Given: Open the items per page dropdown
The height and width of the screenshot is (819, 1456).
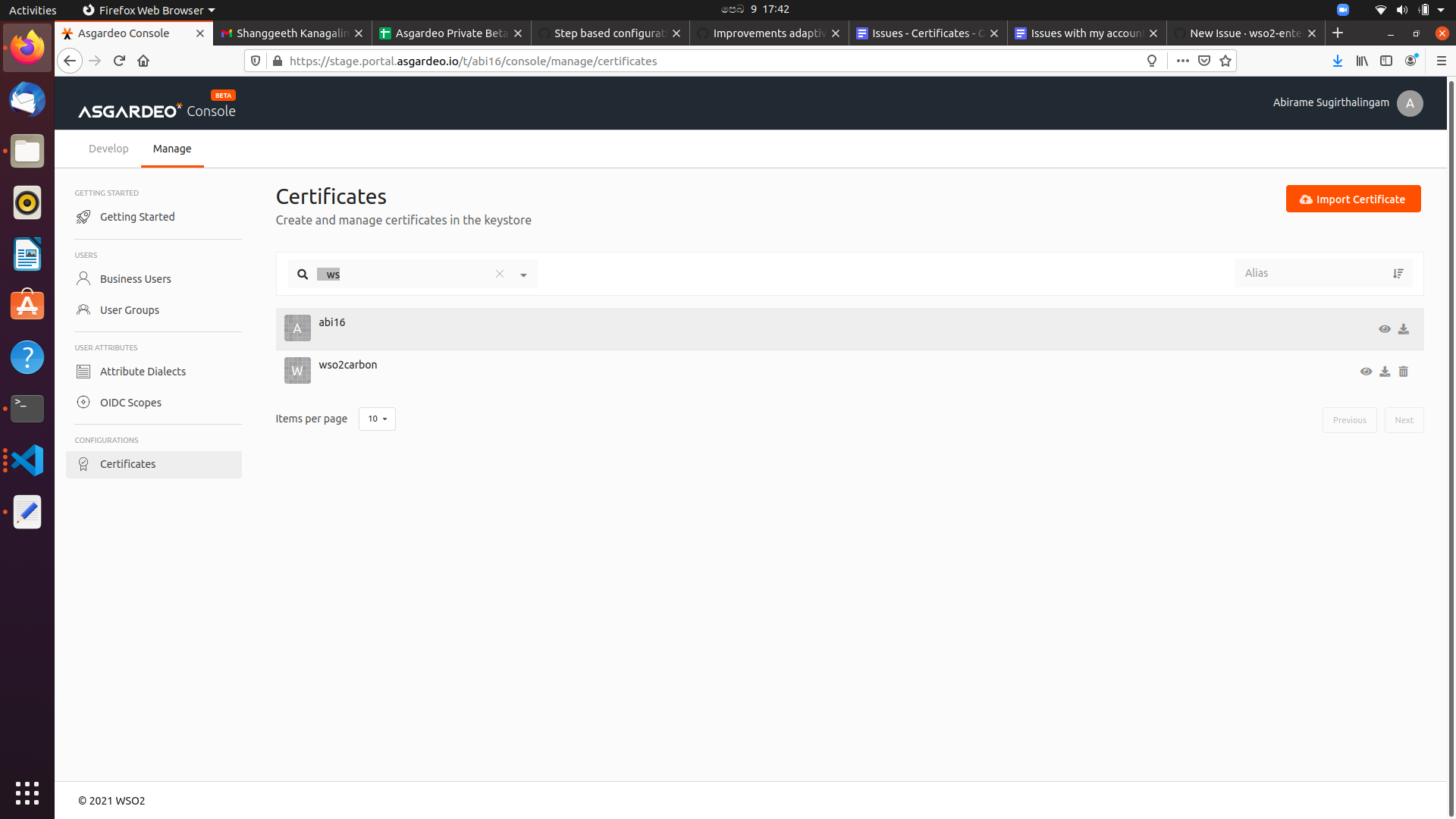Looking at the screenshot, I should (377, 419).
